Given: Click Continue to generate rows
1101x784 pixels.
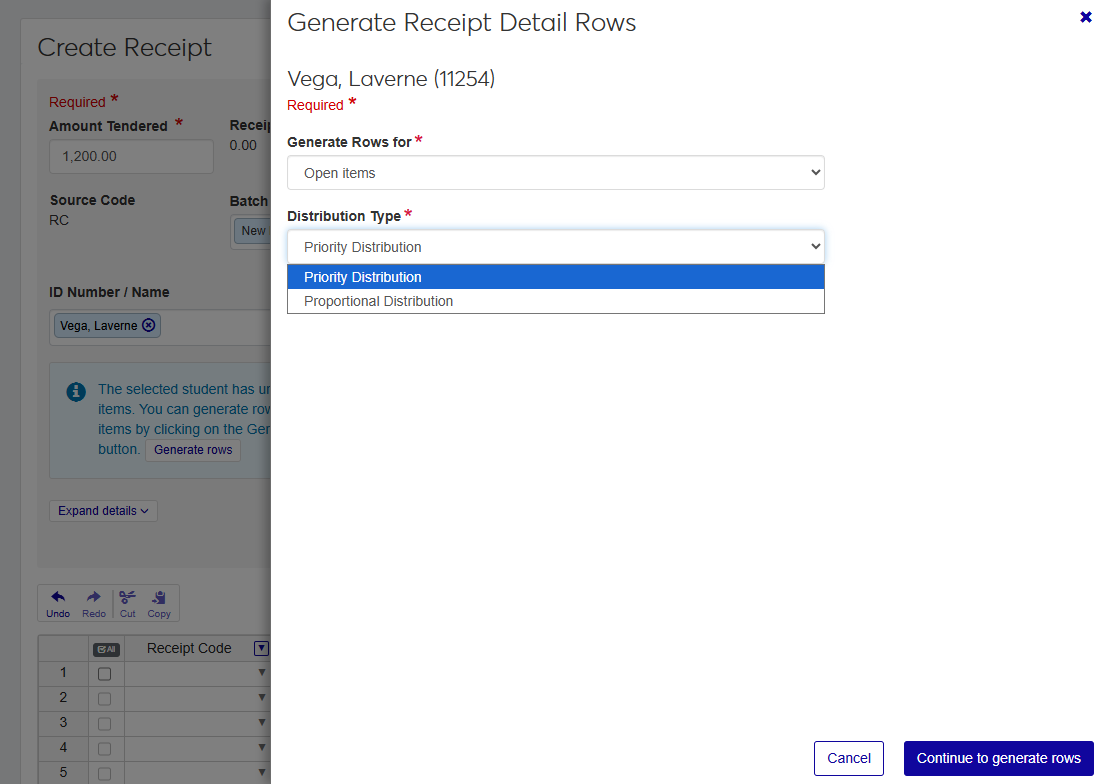Looking at the screenshot, I should pos(998,758).
